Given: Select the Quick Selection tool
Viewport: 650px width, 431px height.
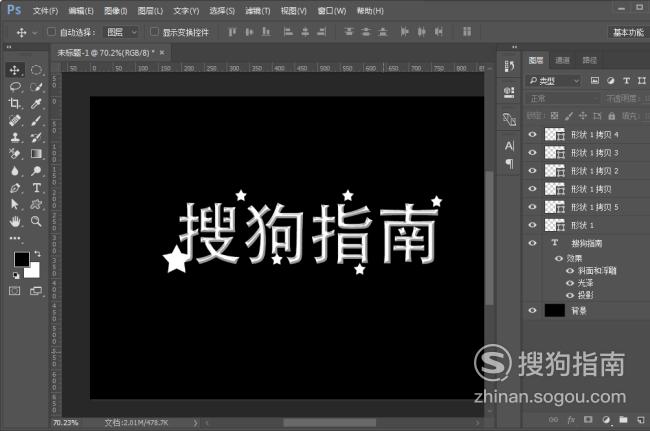Looking at the screenshot, I should [36, 87].
